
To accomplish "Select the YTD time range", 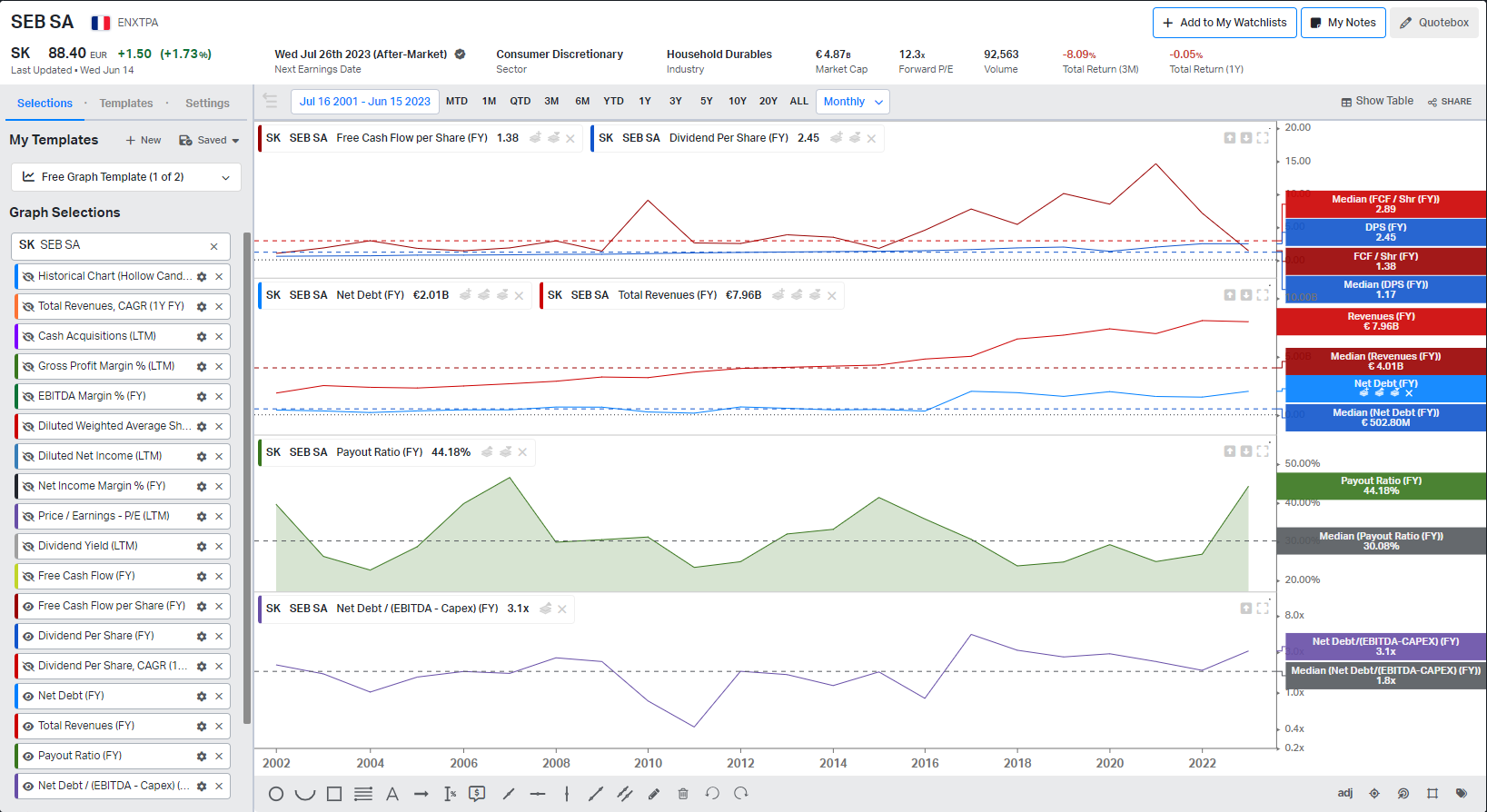I will pyautogui.click(x=613, y=102).
